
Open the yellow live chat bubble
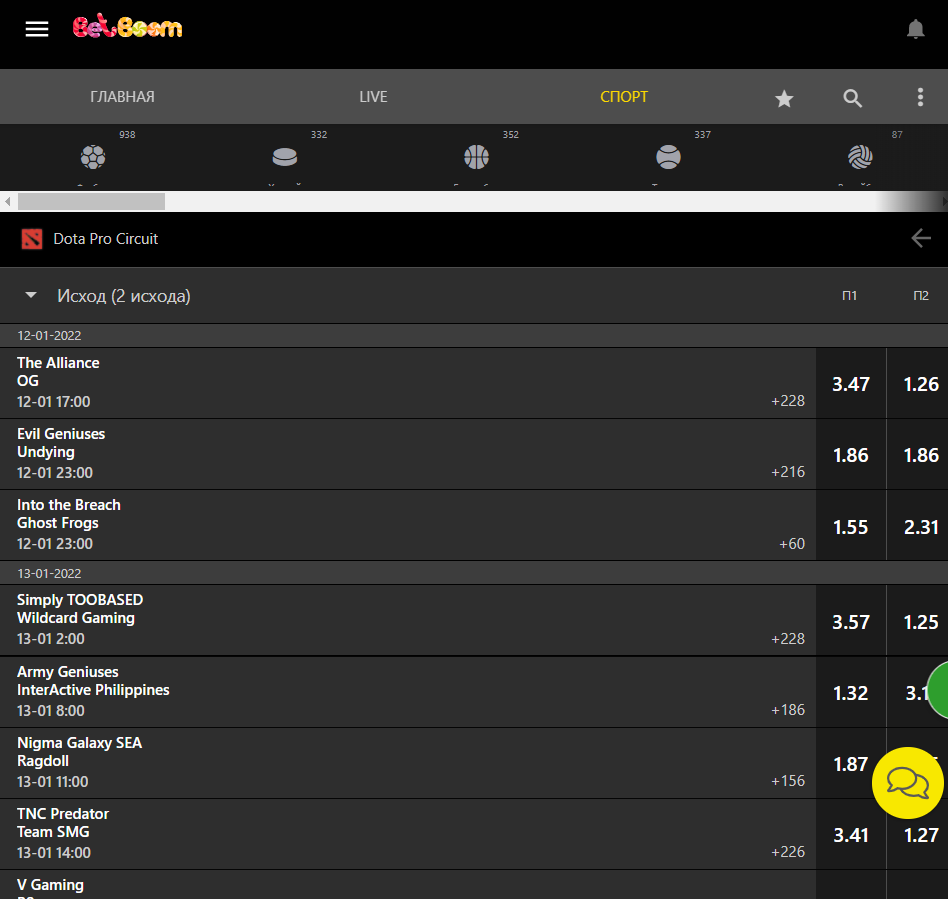[907, 783]
